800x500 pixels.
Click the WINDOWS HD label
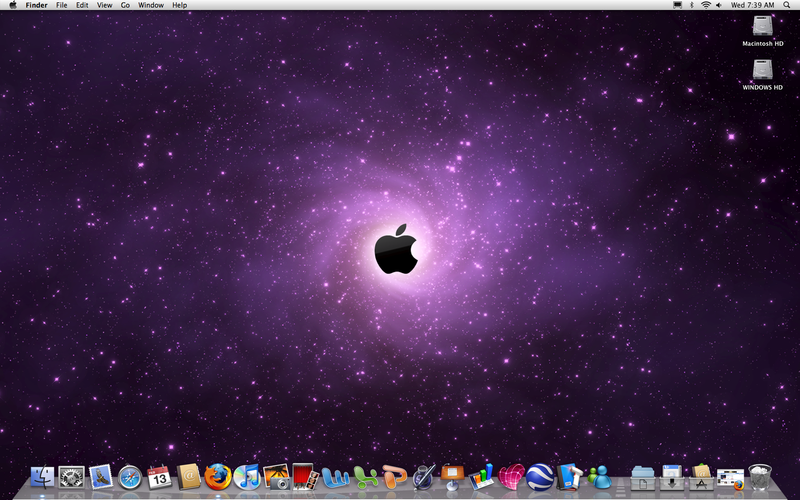point(762,88)
